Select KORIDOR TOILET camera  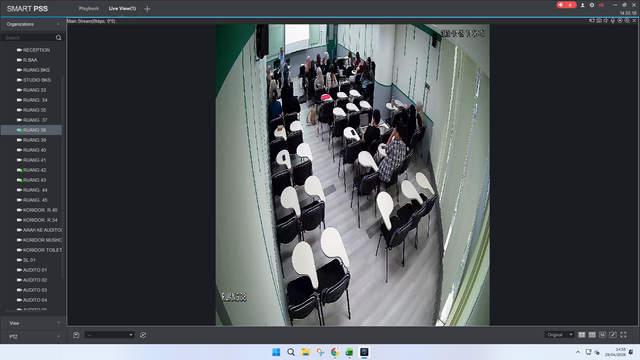(x=39, y=250)
